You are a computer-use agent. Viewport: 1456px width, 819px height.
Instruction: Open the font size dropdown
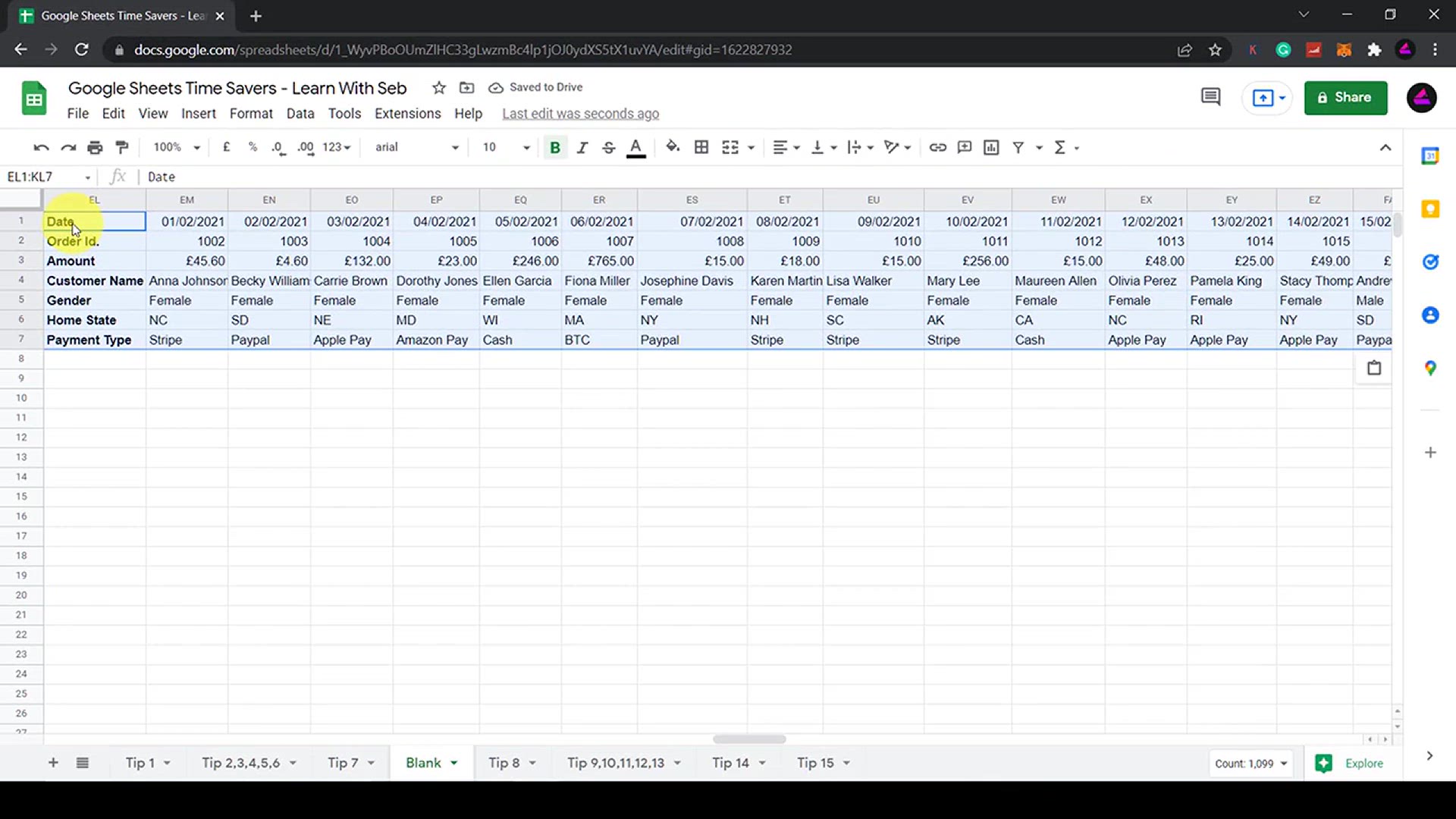point(526,147)
